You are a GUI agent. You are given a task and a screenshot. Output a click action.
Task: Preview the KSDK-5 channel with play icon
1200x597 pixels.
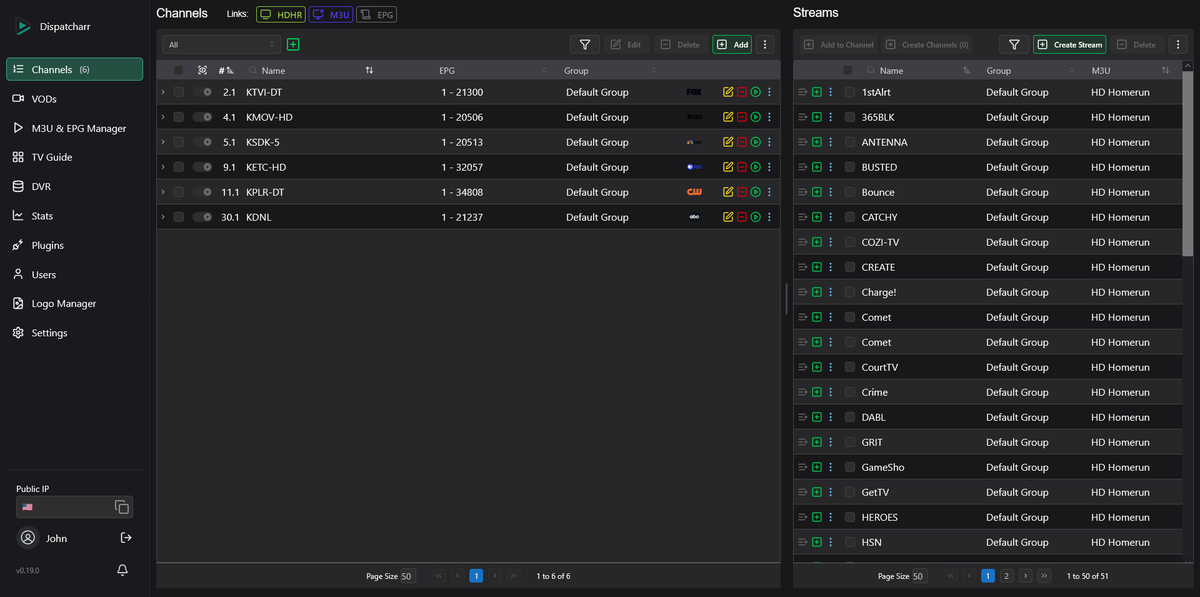tap(756, 142)
